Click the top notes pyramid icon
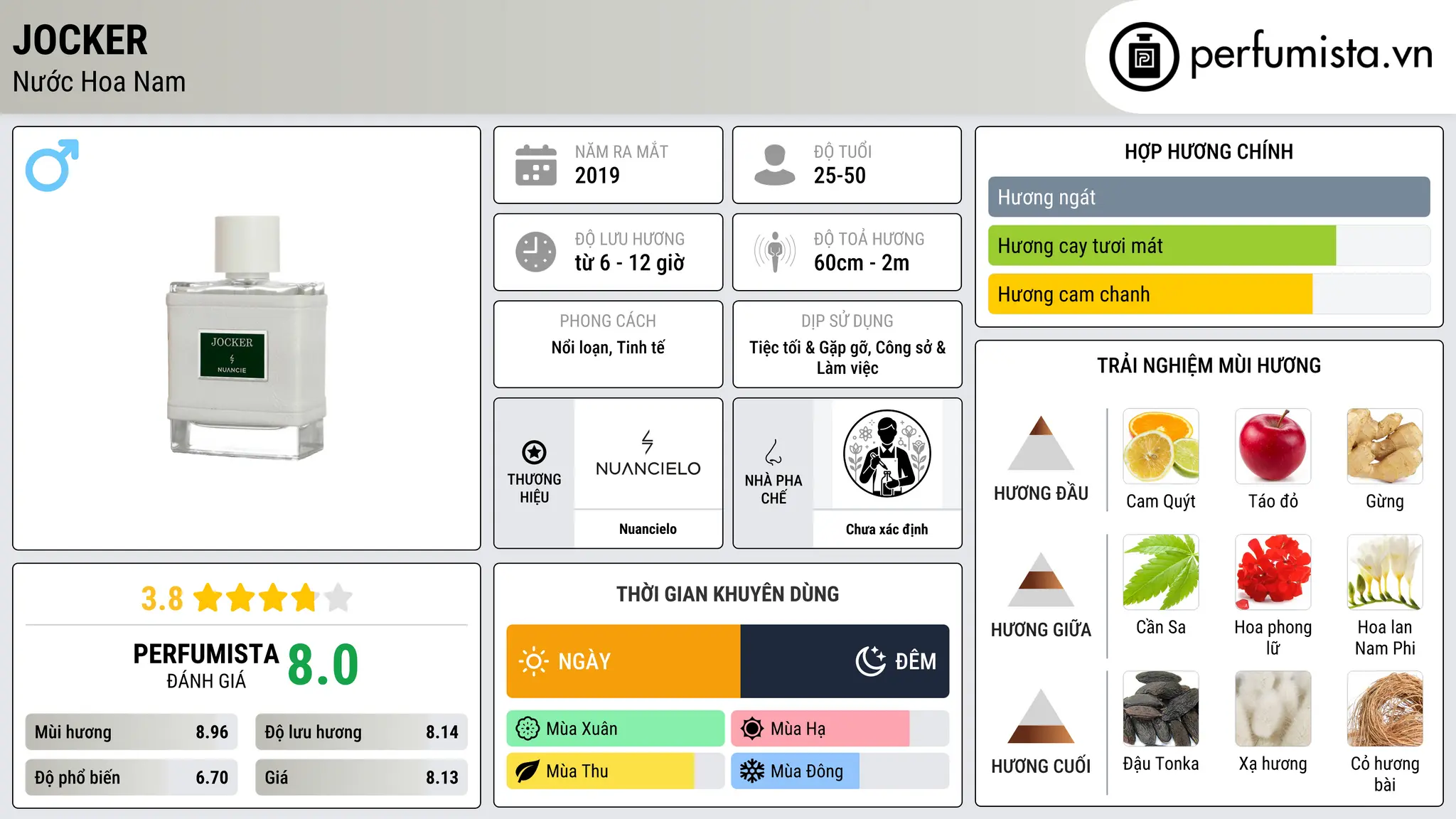1456x819 pixels. pyautogui.click(x=1041, y=443)
